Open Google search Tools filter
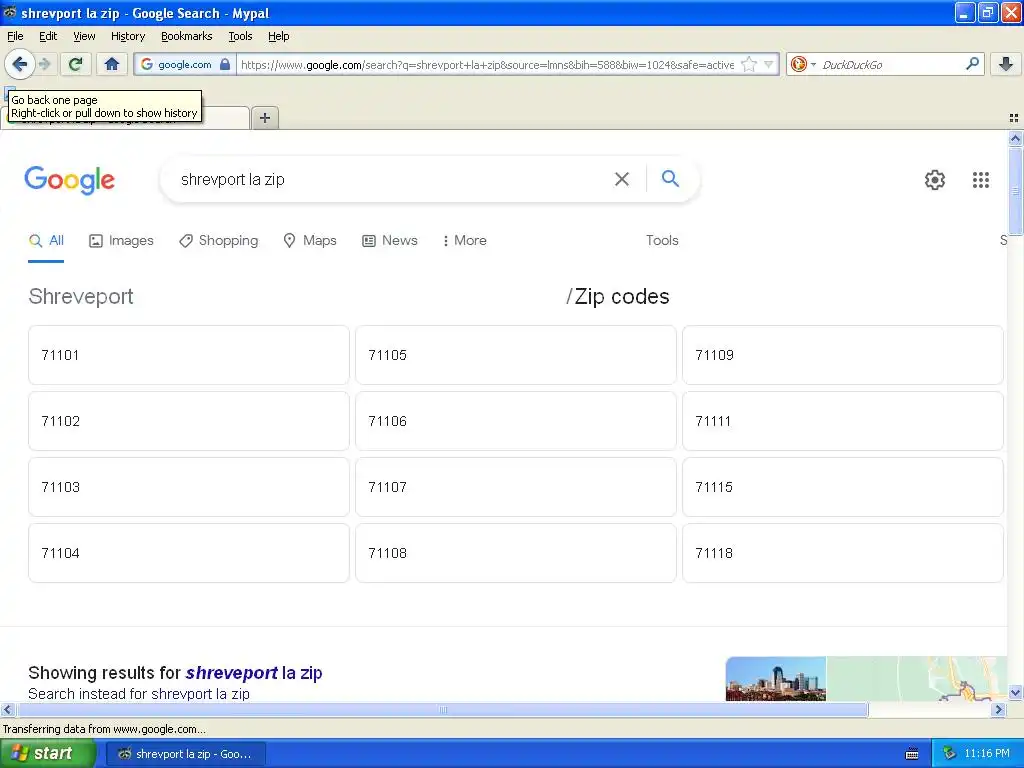The width and height of the screenshot is (1024, 768). point(662,240)
